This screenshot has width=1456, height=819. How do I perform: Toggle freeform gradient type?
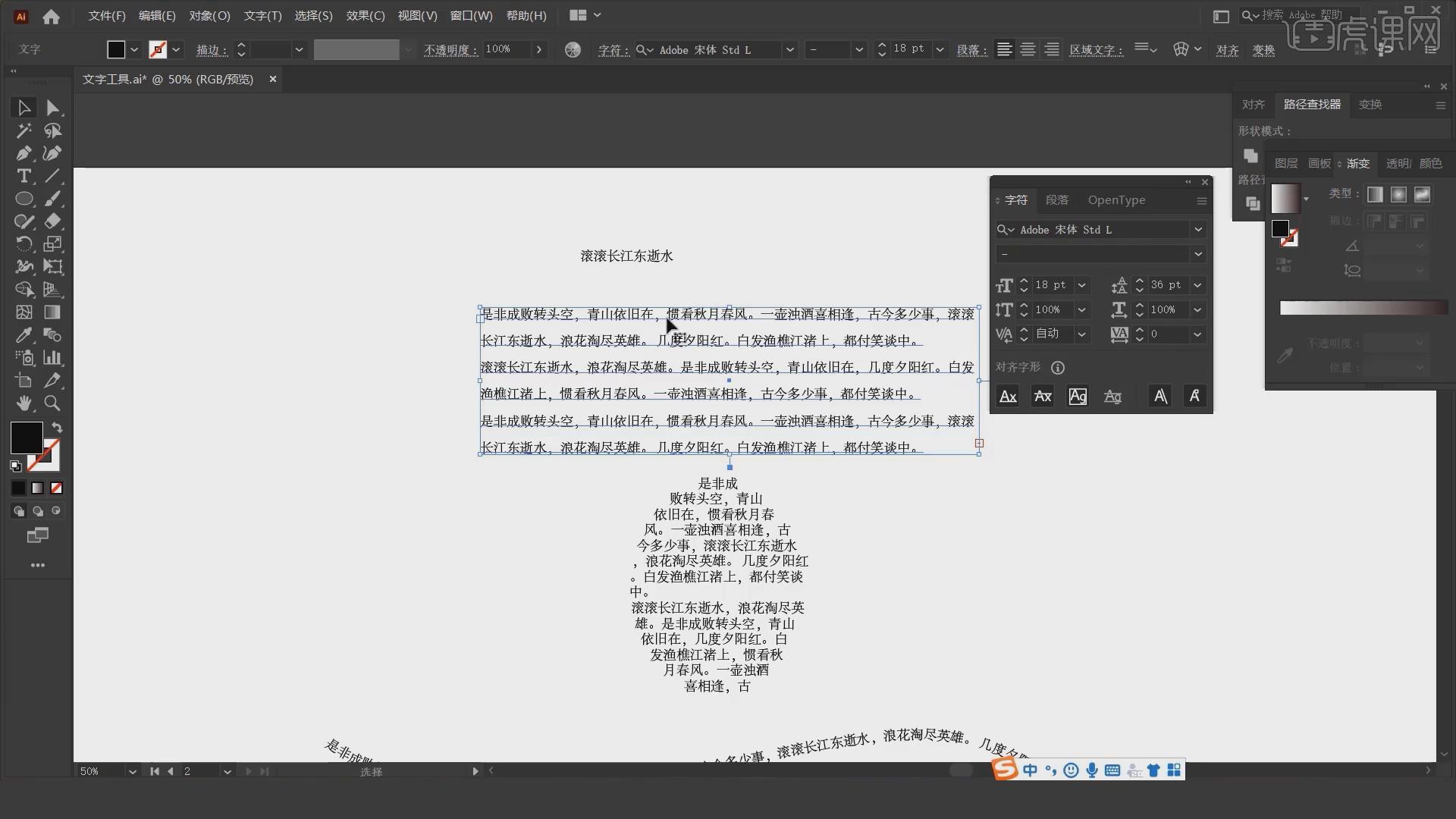pyautogui.click(x=1422, y=194)
